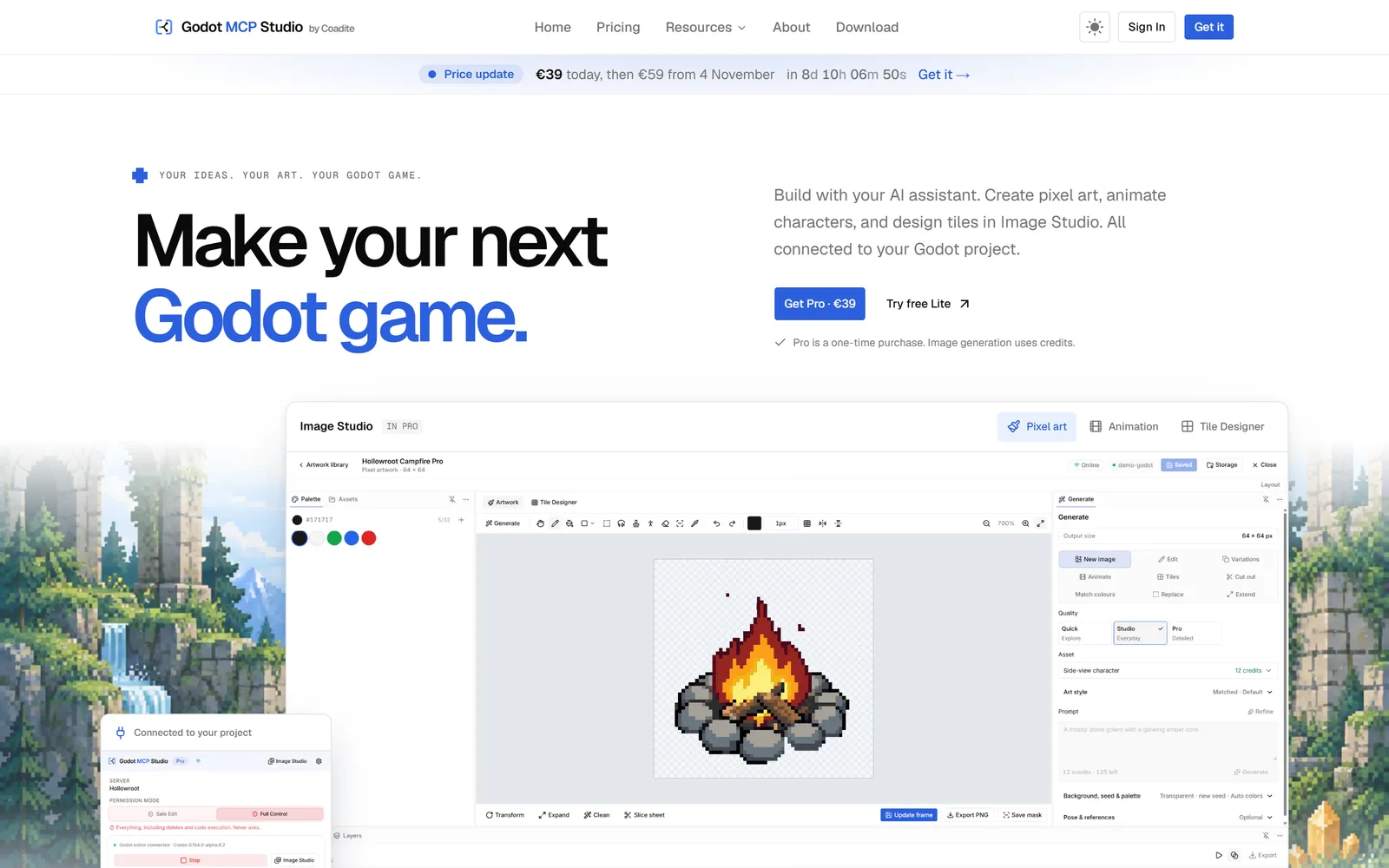Select the eraser tool
This screenshot has height=868, width=1389.
pos(666,523)
